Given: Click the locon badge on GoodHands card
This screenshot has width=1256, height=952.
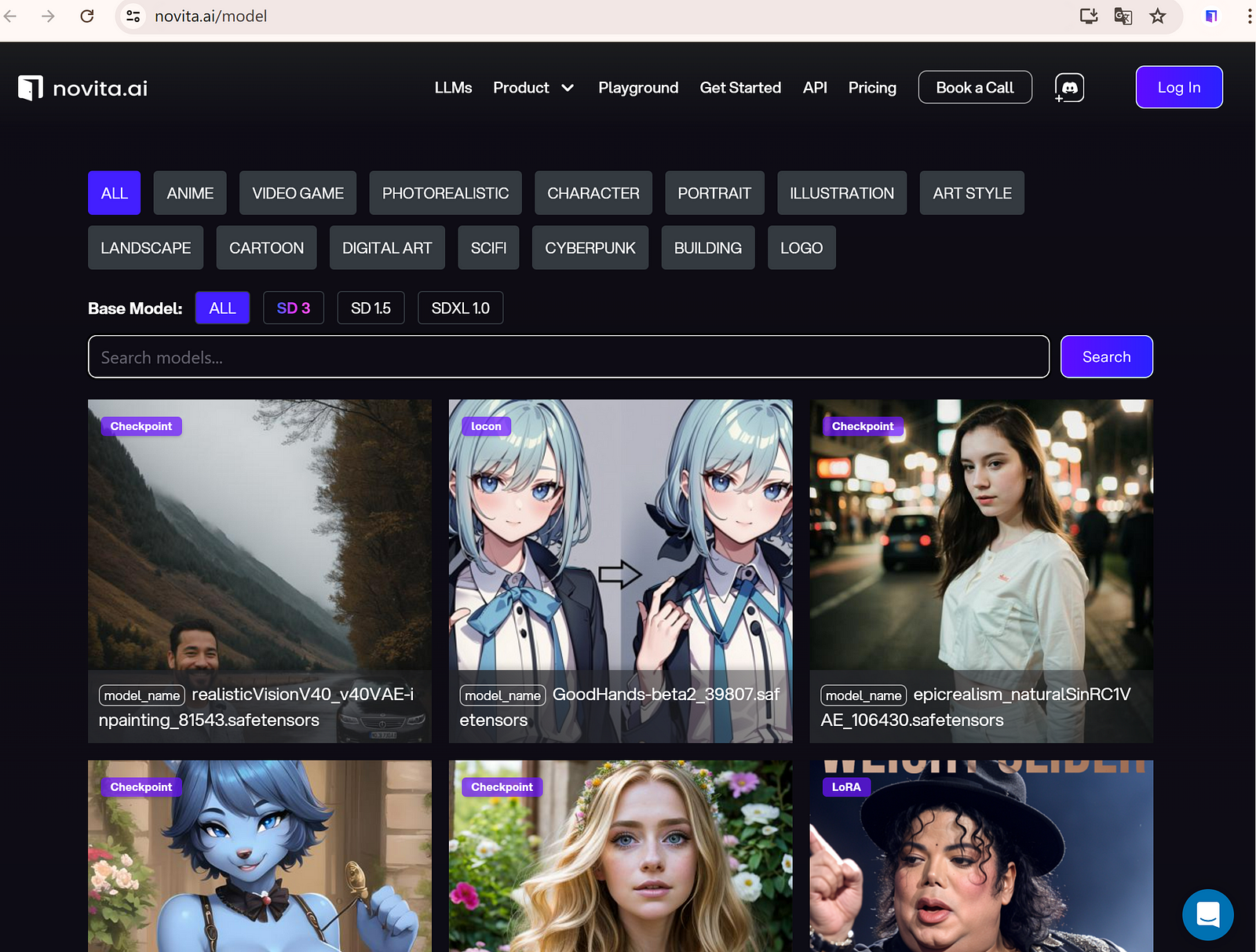Looking at the screenshot, I should (486, 426).
